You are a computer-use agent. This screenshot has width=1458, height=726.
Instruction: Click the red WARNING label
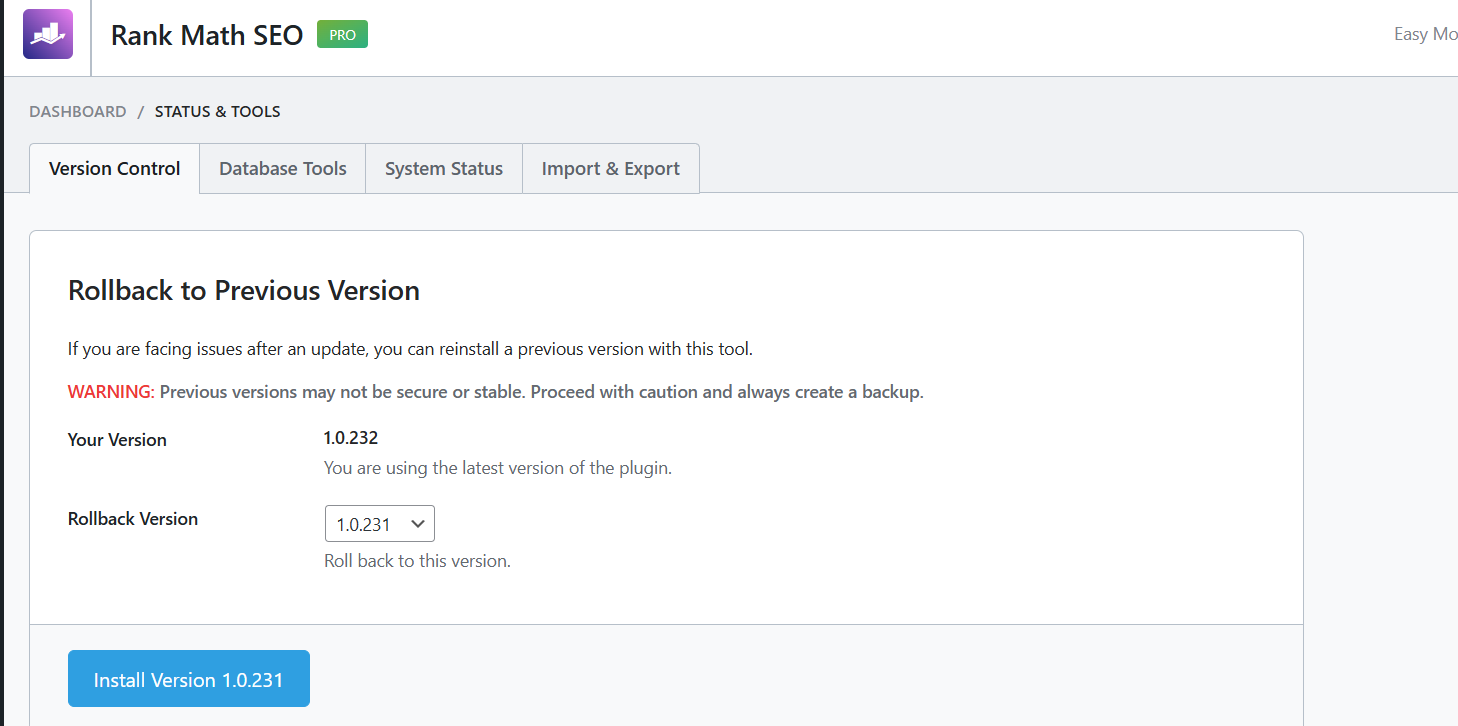click(x=111, y=392)
